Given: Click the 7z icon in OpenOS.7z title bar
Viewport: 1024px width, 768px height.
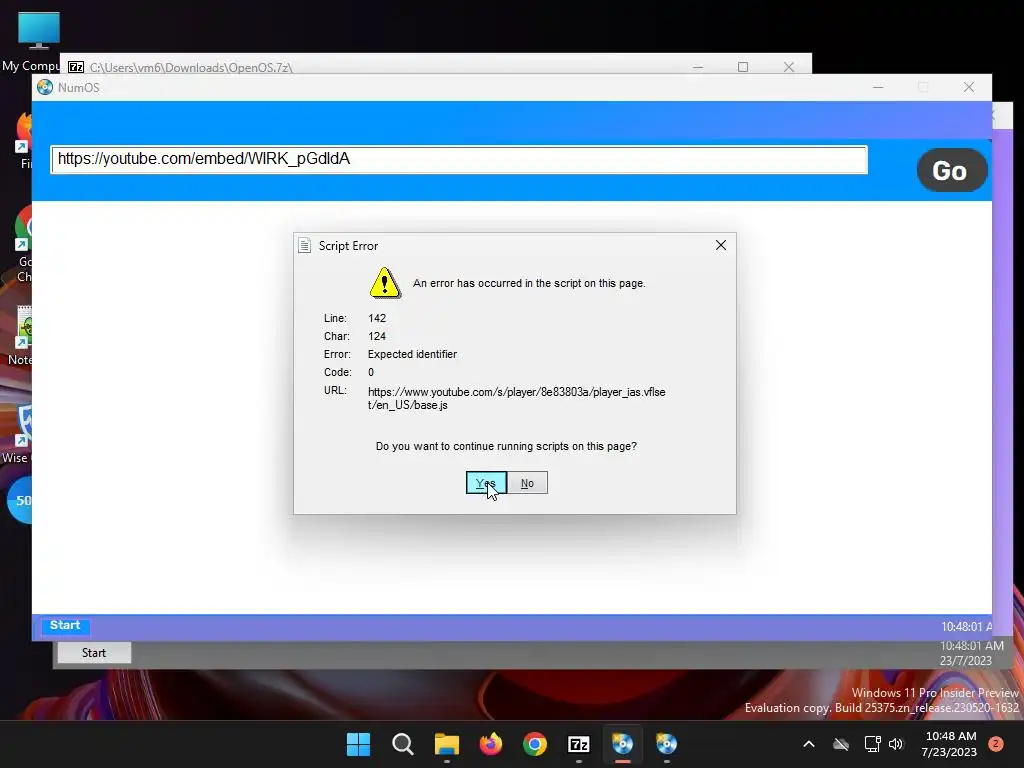Looking at the screenshot, I should click(76, 67).
